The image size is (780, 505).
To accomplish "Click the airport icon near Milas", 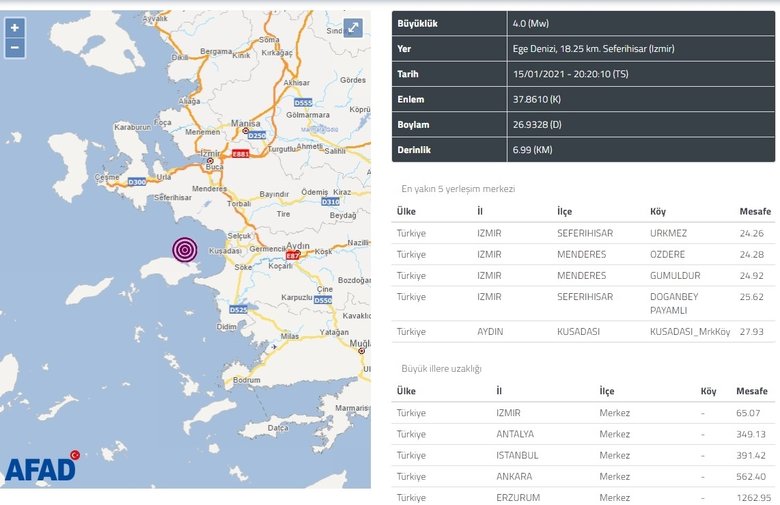I will 273,346.
